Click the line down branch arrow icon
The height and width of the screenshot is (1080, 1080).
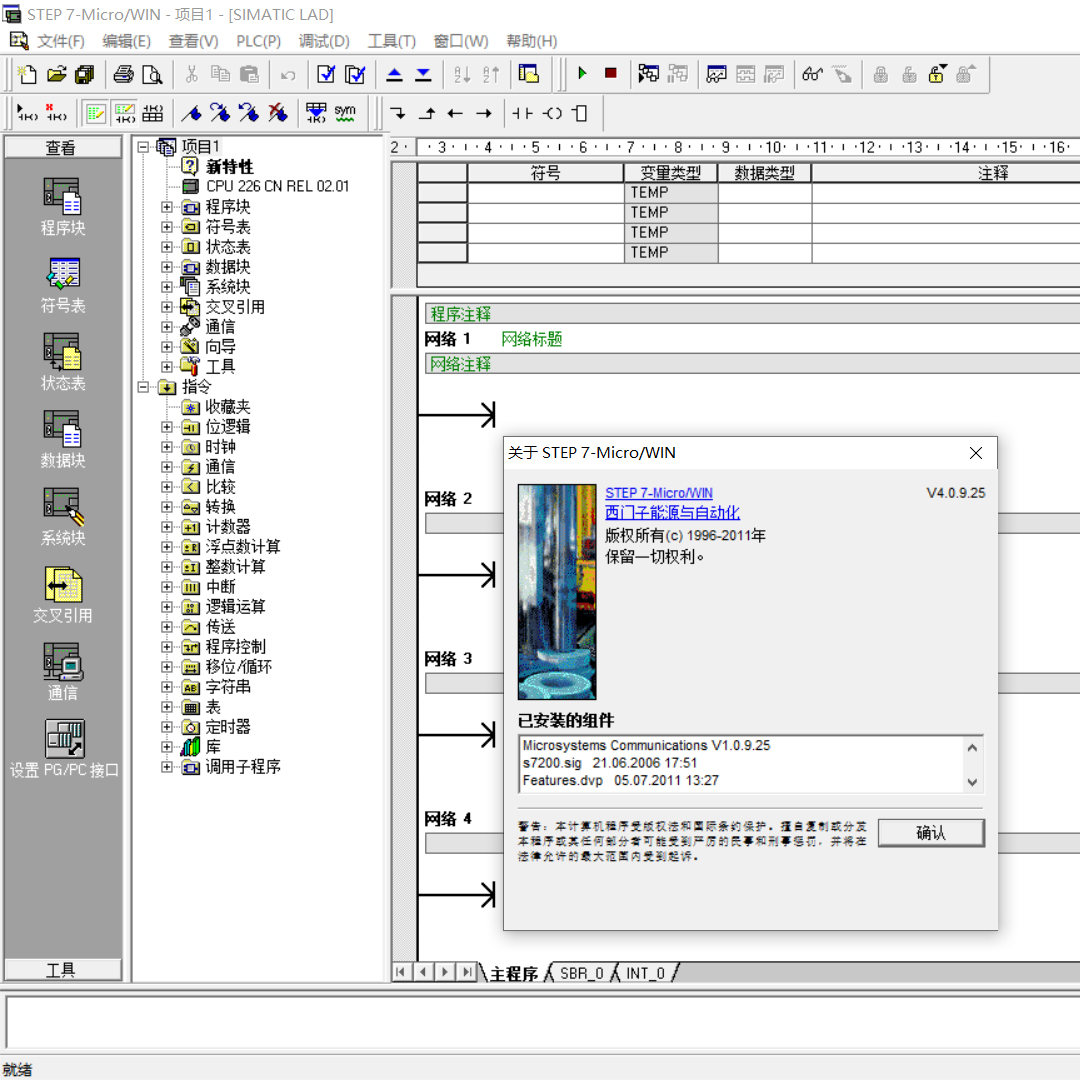397,114
